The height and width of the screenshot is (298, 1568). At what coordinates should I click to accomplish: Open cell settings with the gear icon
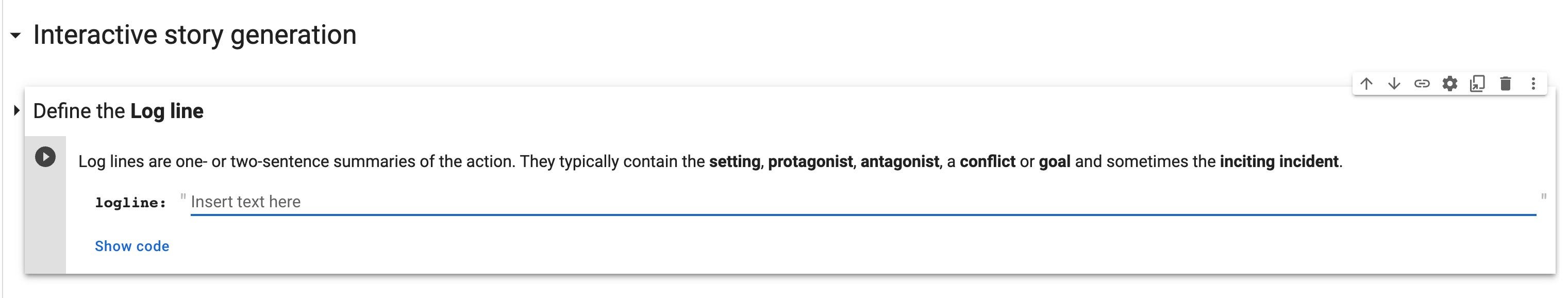1450,84
